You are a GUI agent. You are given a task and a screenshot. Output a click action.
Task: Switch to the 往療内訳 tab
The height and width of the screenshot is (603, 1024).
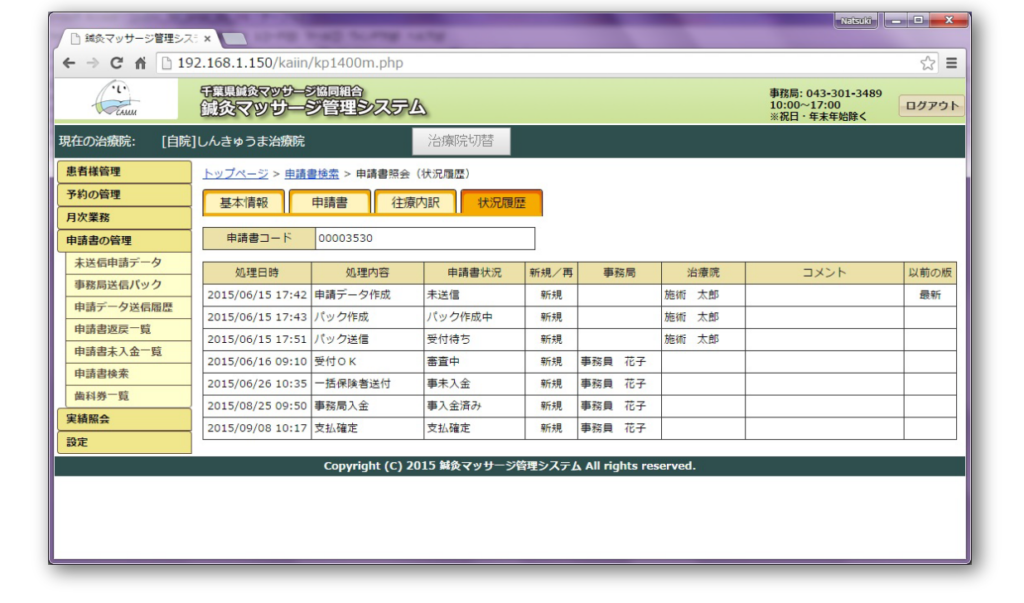(415, 203)
